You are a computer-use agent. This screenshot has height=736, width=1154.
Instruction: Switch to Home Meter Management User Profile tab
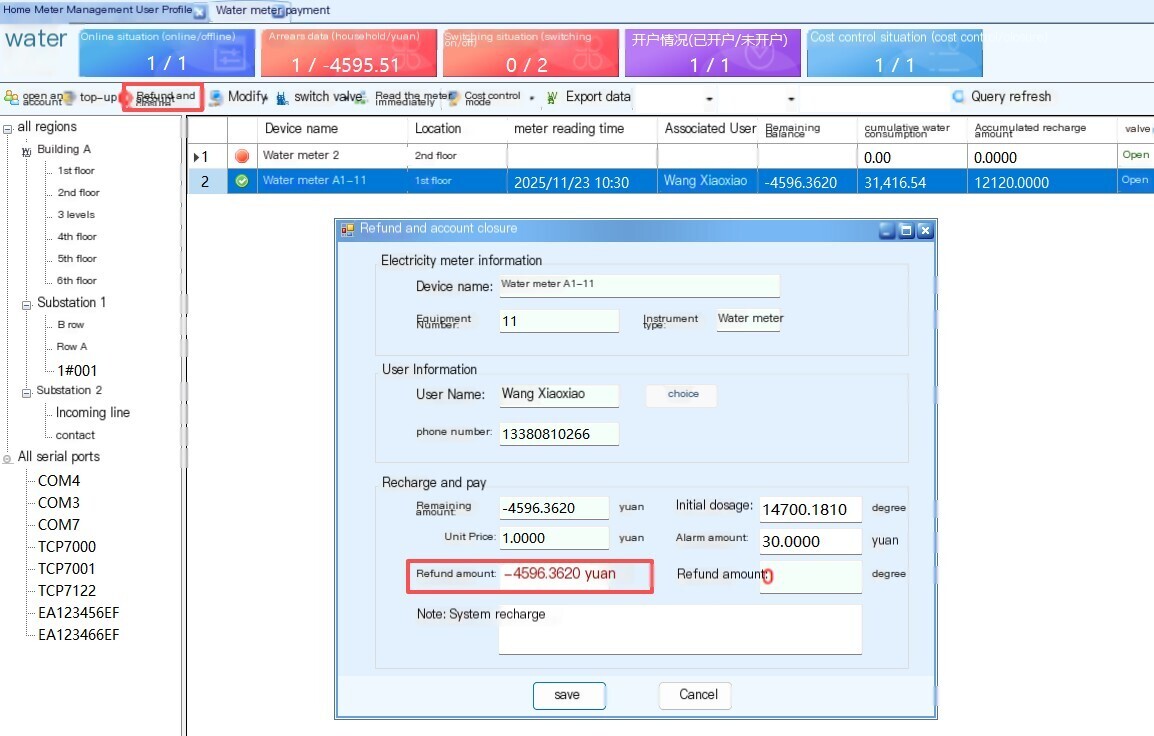(97, 10)
